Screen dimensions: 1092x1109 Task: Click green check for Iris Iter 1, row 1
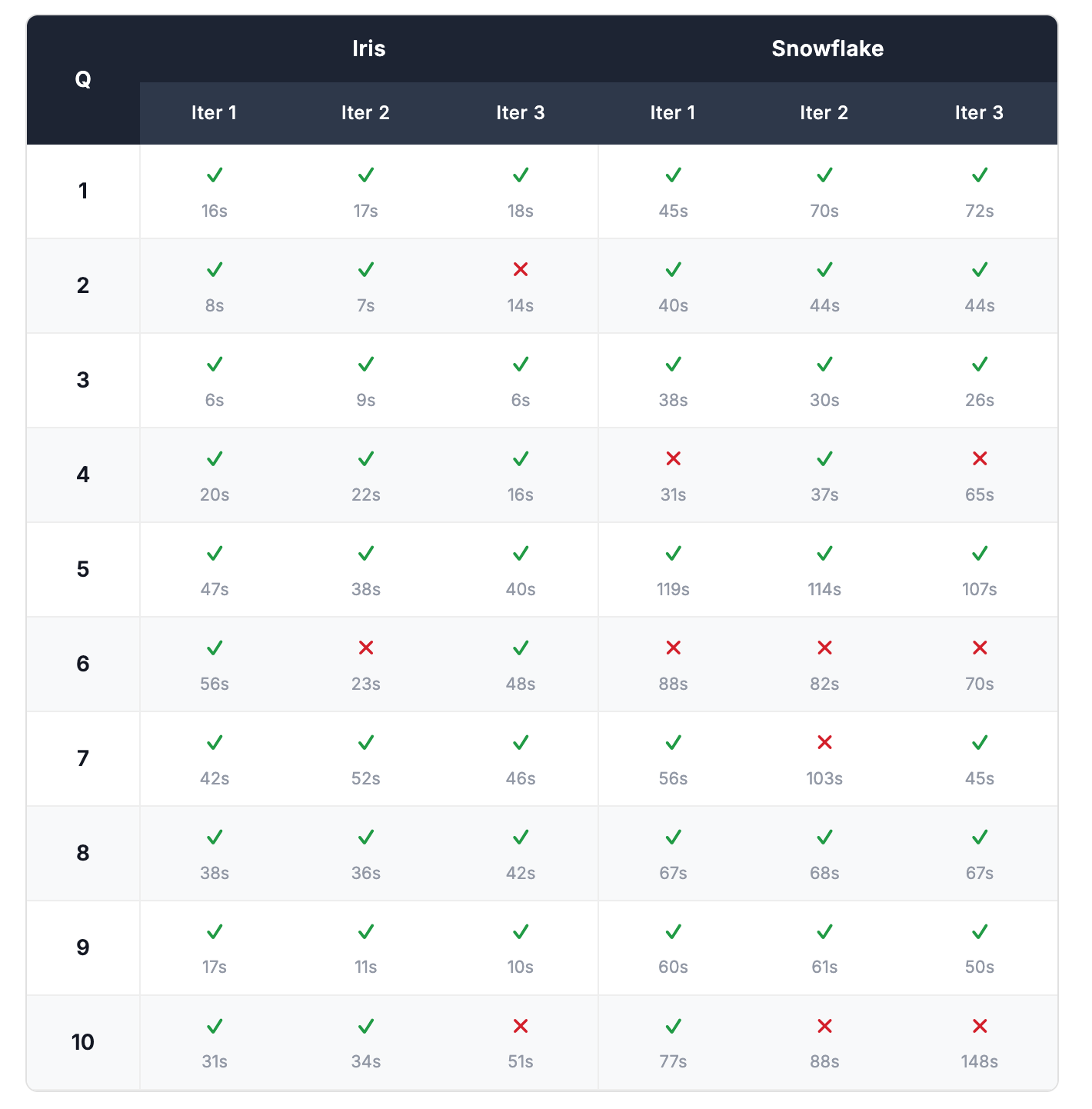click(215, 175)
